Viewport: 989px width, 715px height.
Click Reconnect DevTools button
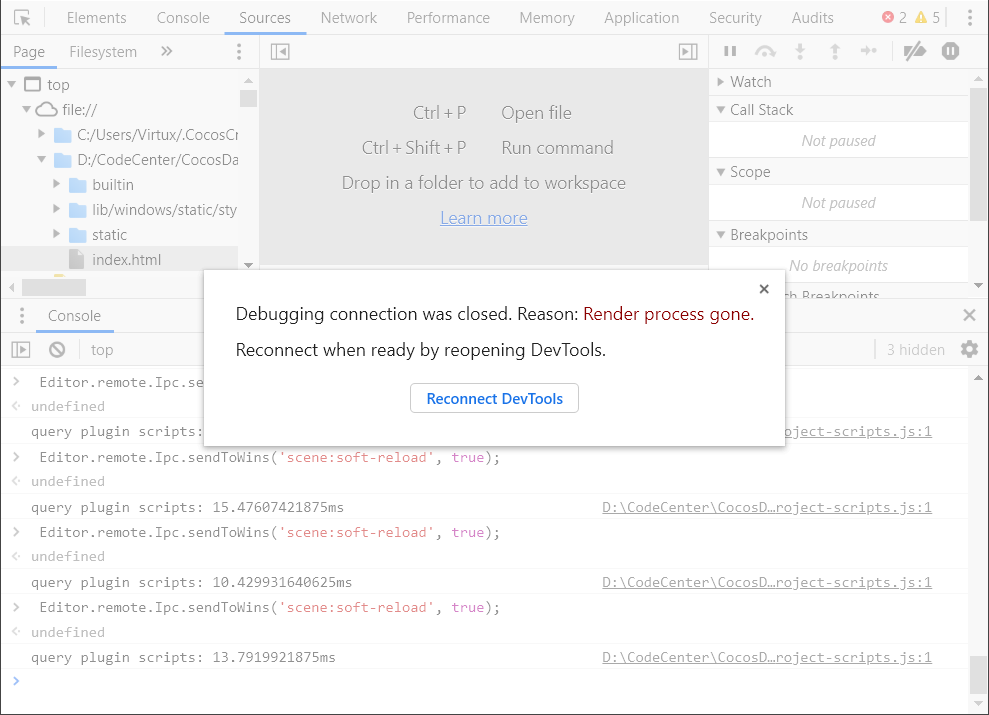(x=494, y=398)
